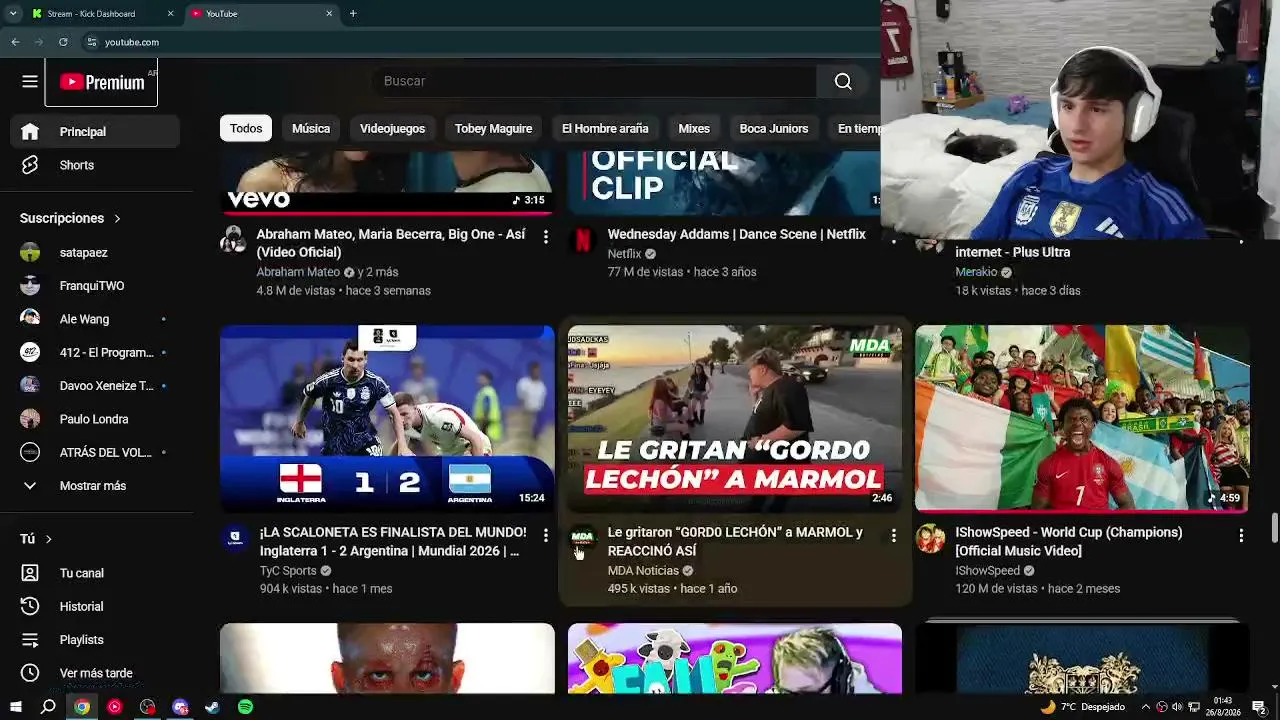The height and width of the screenshot is (720, 1280).
Task: Select the Tobey Maguire filter chip
Action: pos(493,128)
